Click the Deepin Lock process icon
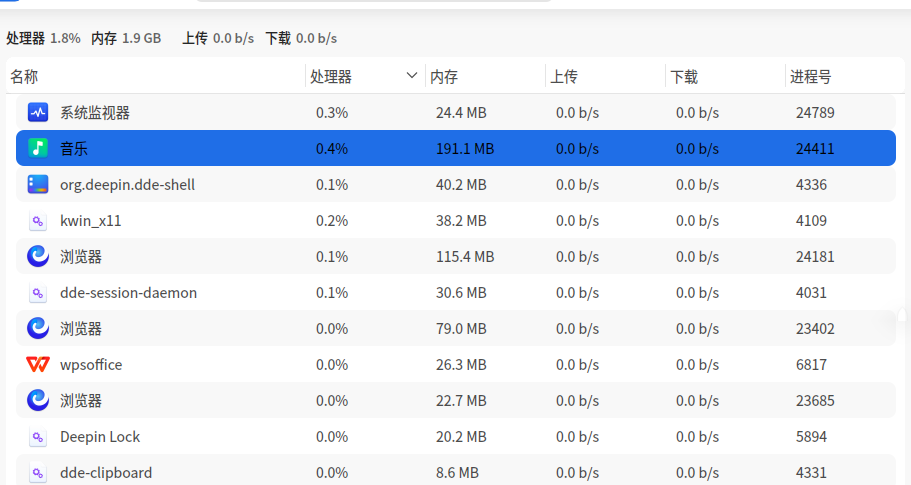The width and height of the screenshot is (911, 485). pos(38,437)
